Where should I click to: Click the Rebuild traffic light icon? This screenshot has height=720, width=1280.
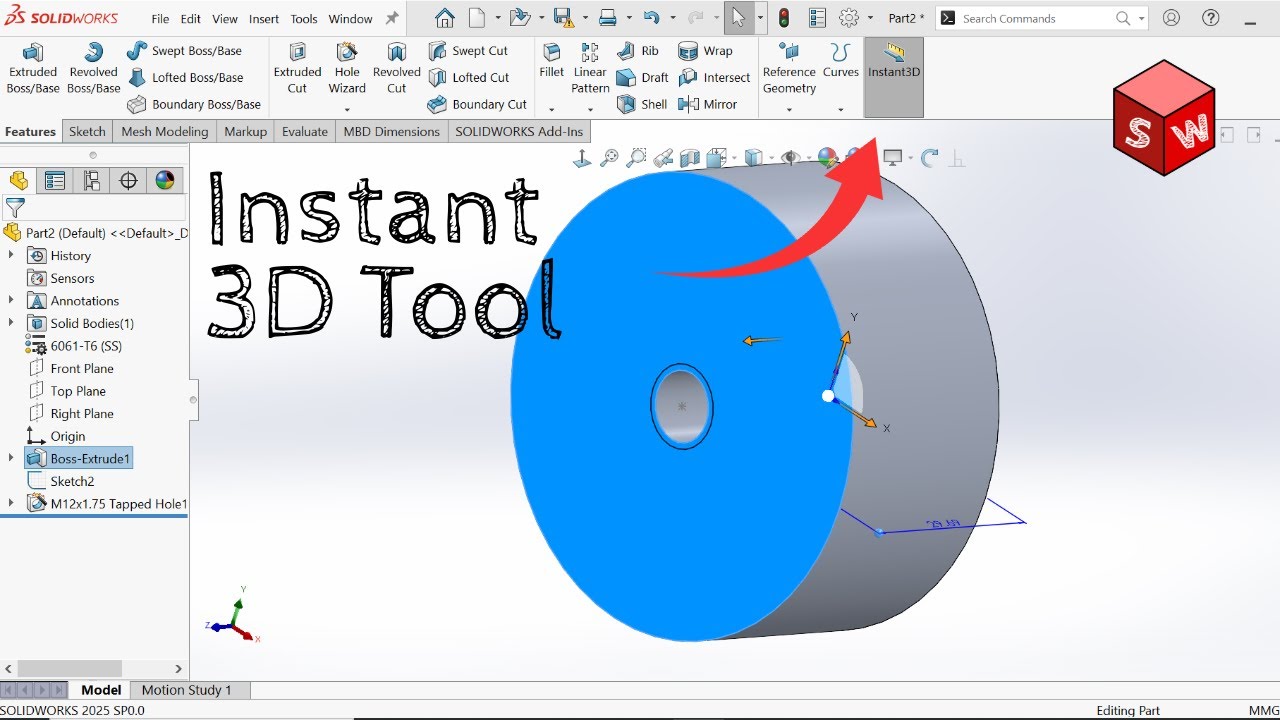click(x=784, y=18)
